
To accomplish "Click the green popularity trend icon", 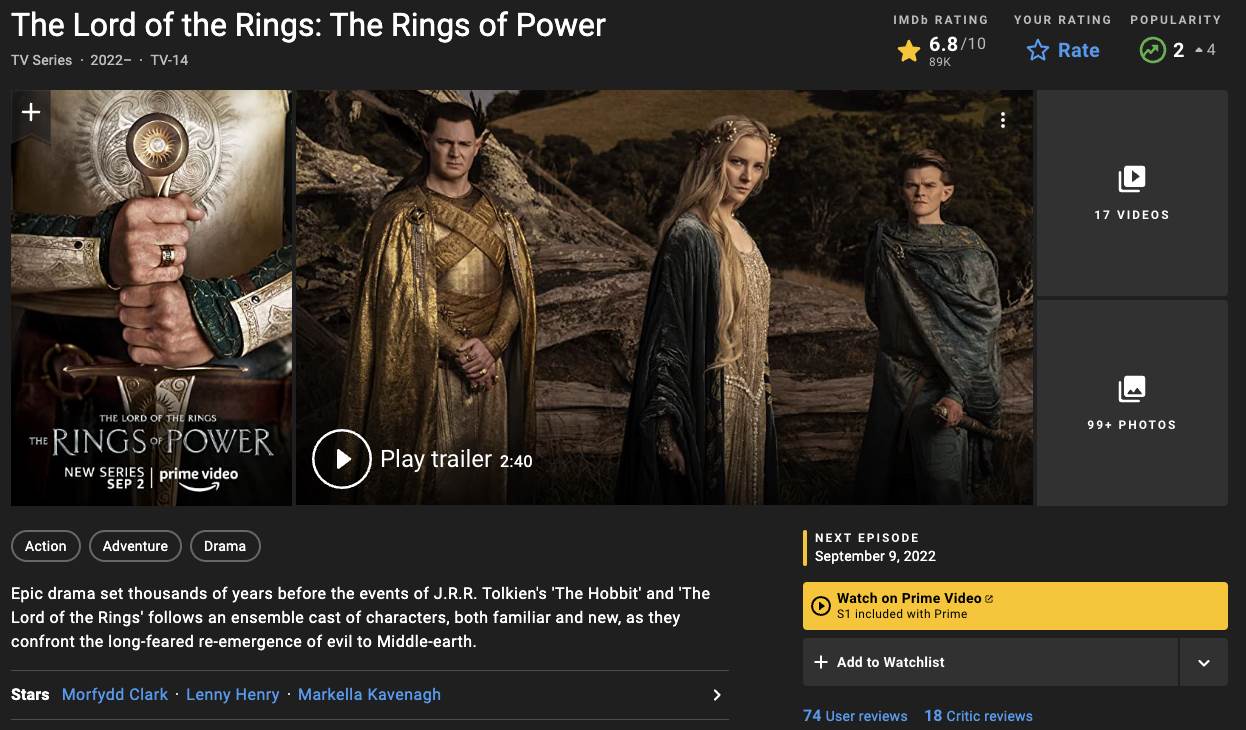I will 1153,50.
